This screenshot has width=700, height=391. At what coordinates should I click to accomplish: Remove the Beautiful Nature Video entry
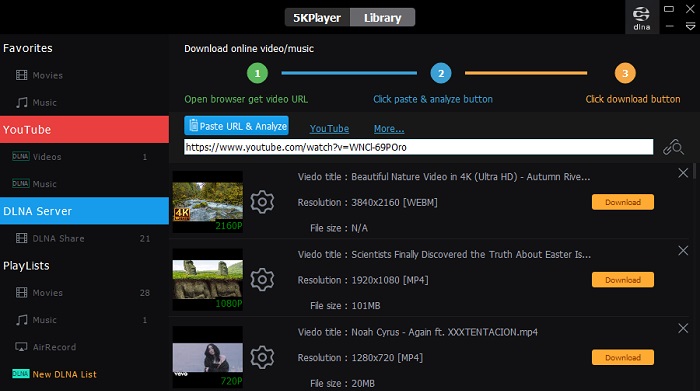[x=683, y=173]
